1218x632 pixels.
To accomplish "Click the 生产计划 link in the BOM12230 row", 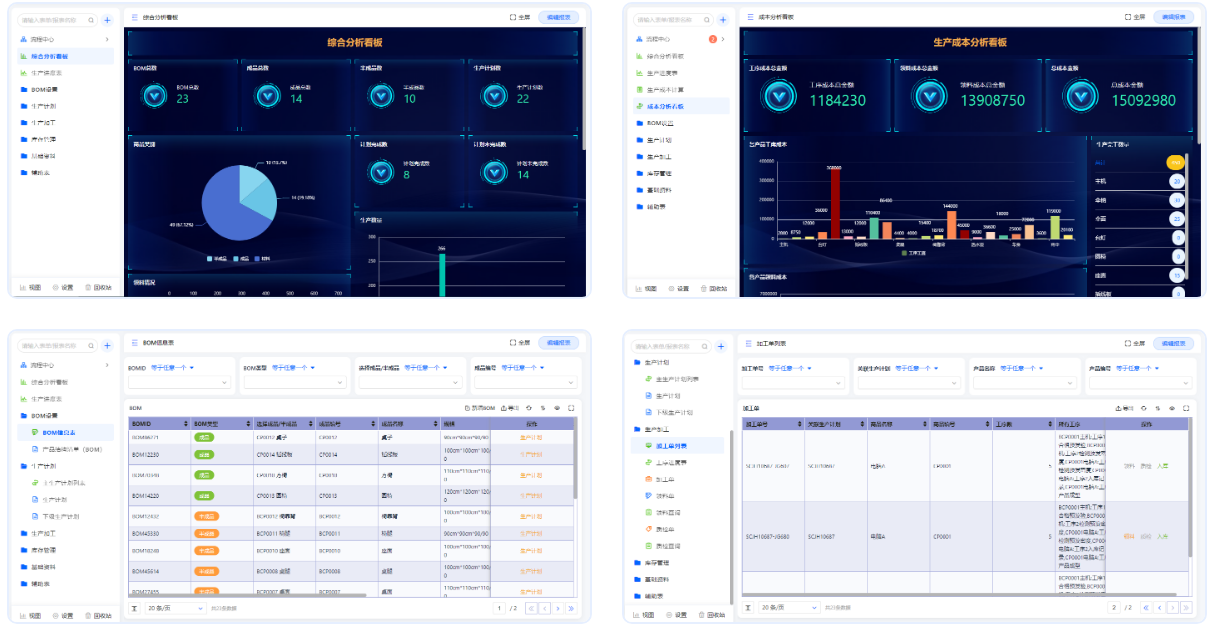I will pyautogui.click(x=531, y=454).
